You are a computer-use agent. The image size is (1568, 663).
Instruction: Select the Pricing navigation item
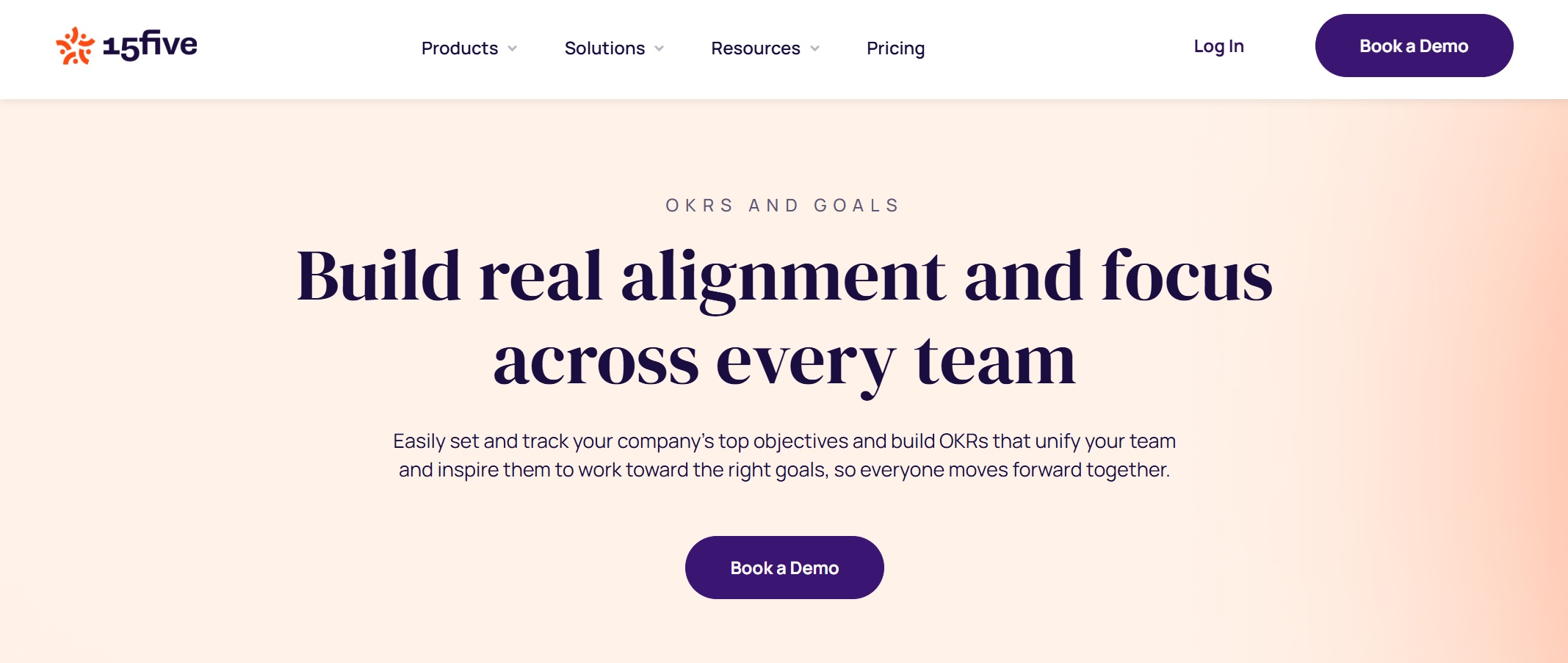896,48
